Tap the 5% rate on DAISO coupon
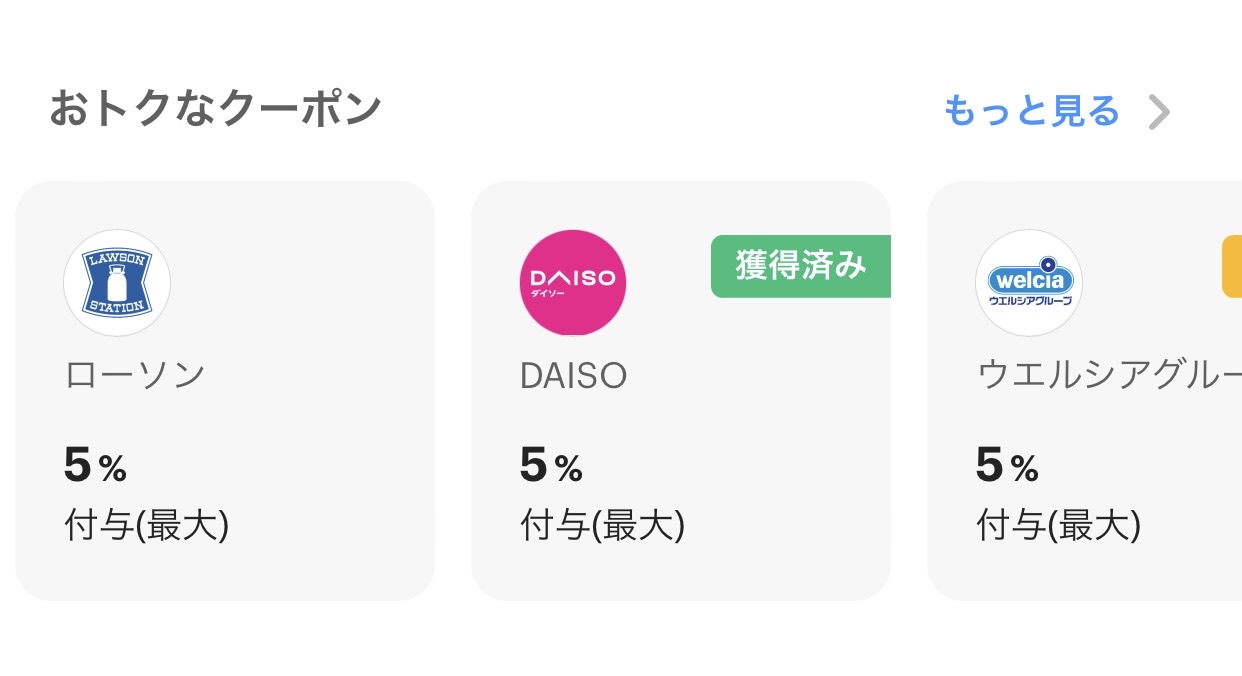Screen dimensions: 1242x676 551,465
